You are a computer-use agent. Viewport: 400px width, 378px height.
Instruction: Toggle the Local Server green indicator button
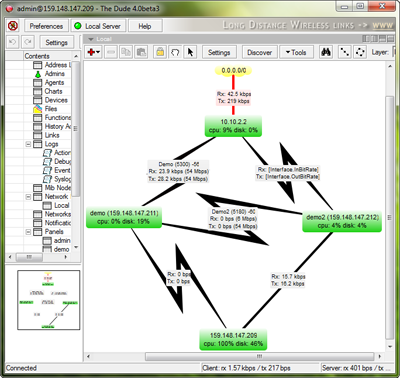[98, 26]
